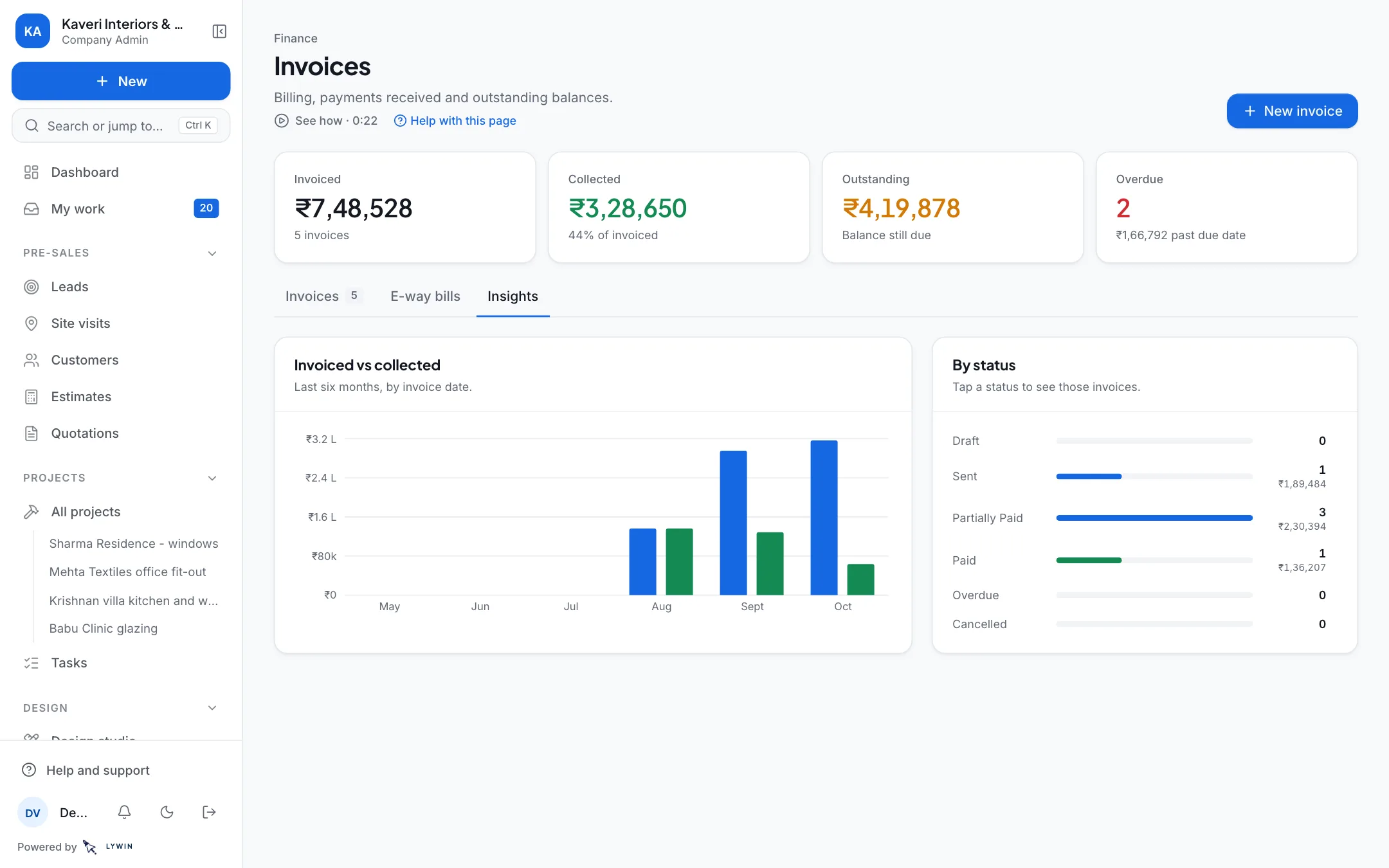Select the Cancelled status row

[x=1139, y=624]
